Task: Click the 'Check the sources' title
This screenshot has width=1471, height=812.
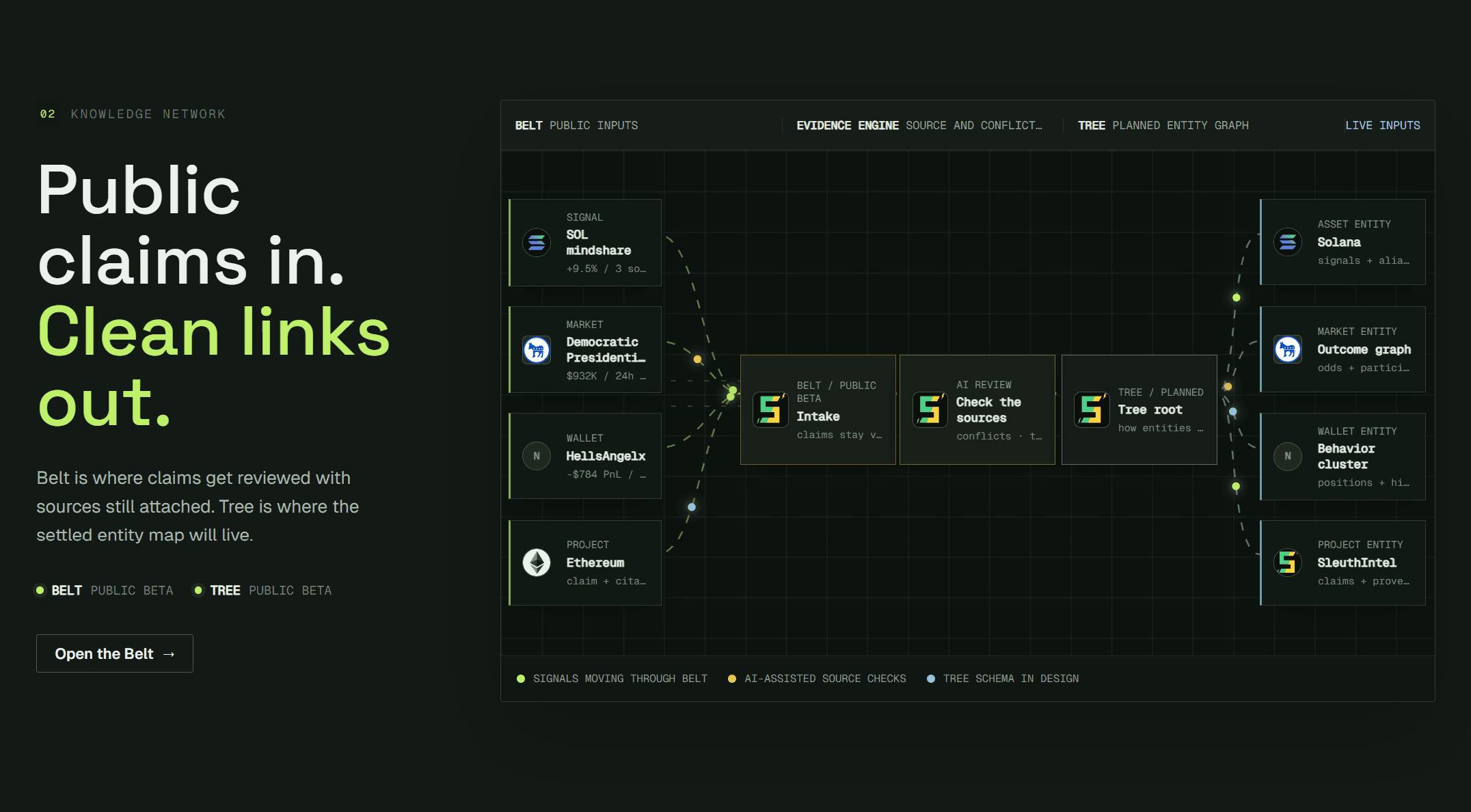Action: 988,410
